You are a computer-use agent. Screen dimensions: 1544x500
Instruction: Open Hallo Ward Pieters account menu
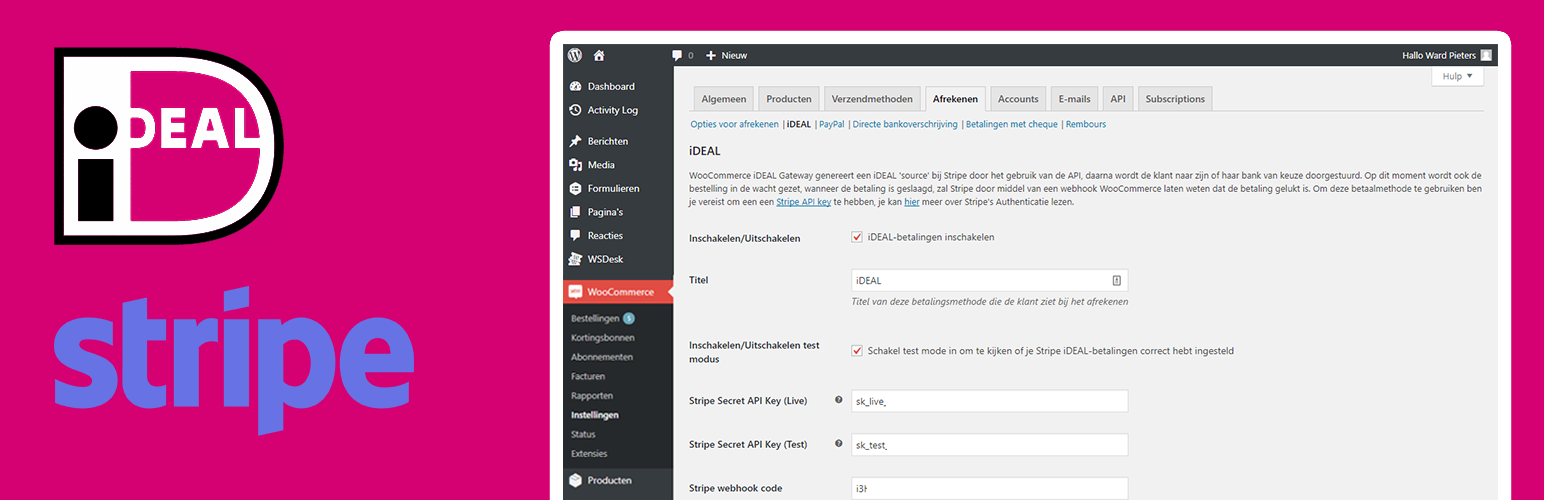(x=1447, y=55)
